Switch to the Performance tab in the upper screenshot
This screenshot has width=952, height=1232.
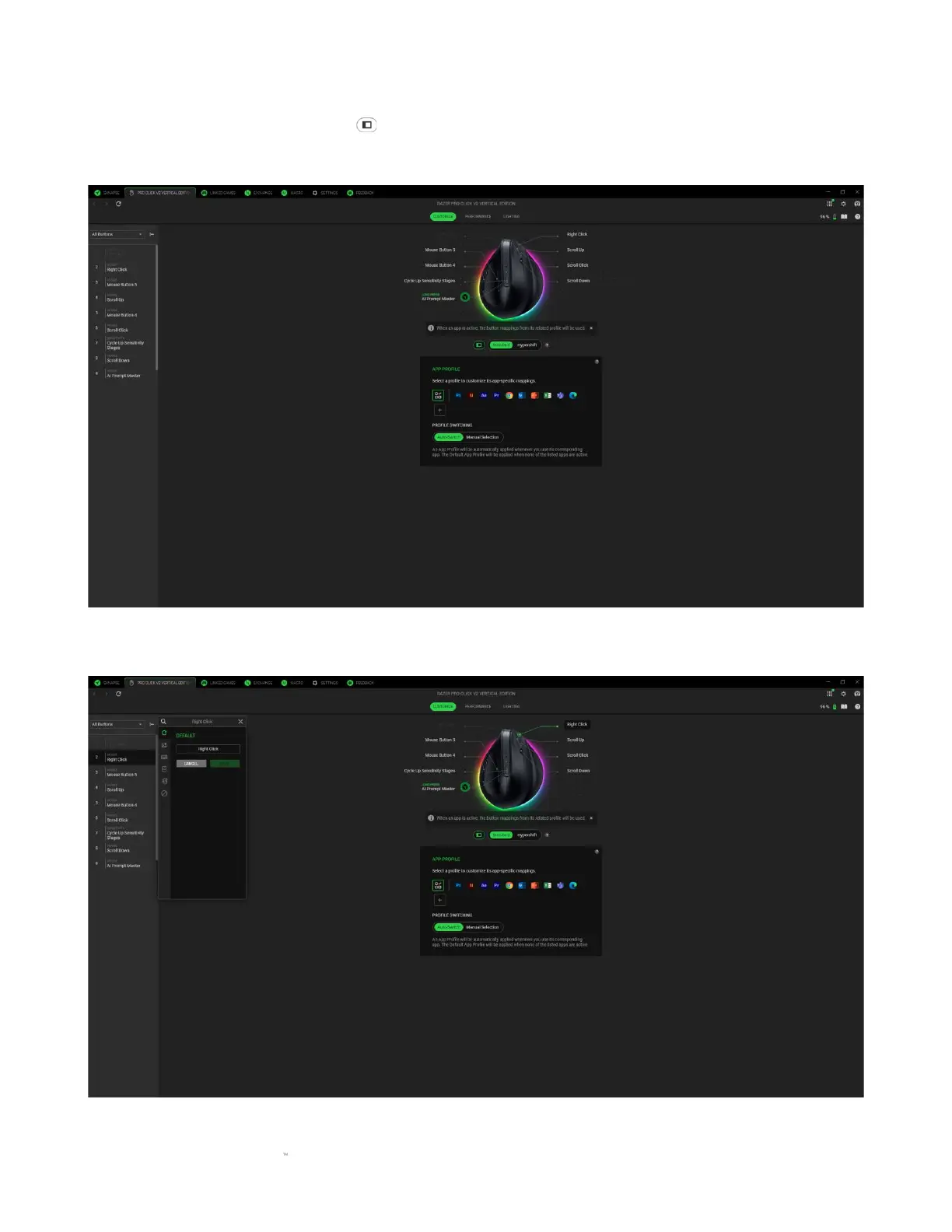pos(478,216)
